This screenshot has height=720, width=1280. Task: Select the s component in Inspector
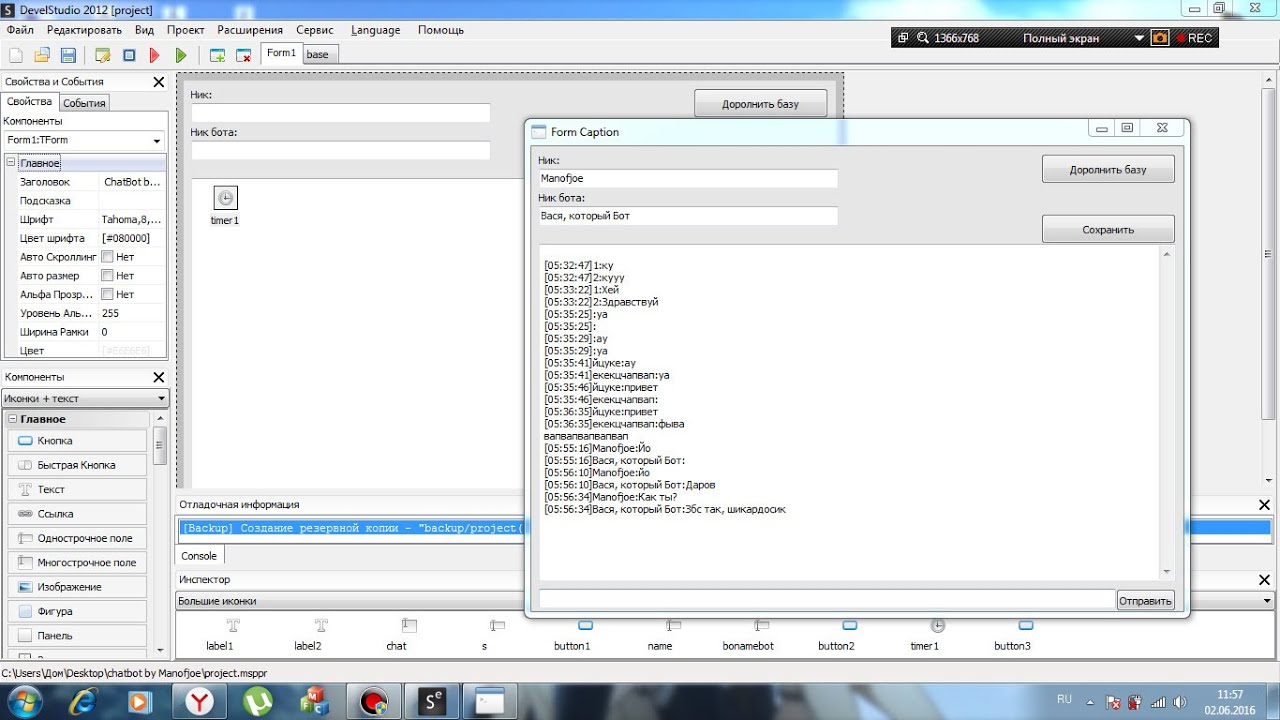point(485,635)
